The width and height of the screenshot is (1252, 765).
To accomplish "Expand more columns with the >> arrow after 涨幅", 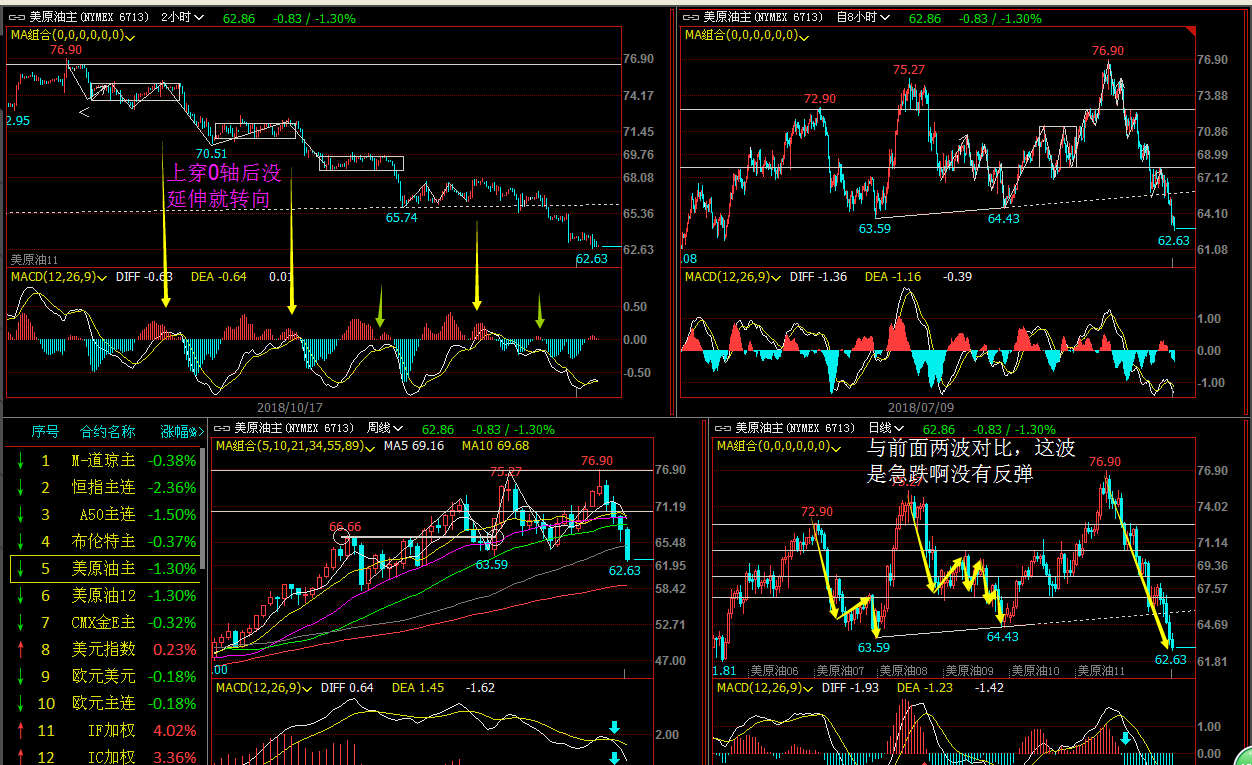I will (196, 432).
